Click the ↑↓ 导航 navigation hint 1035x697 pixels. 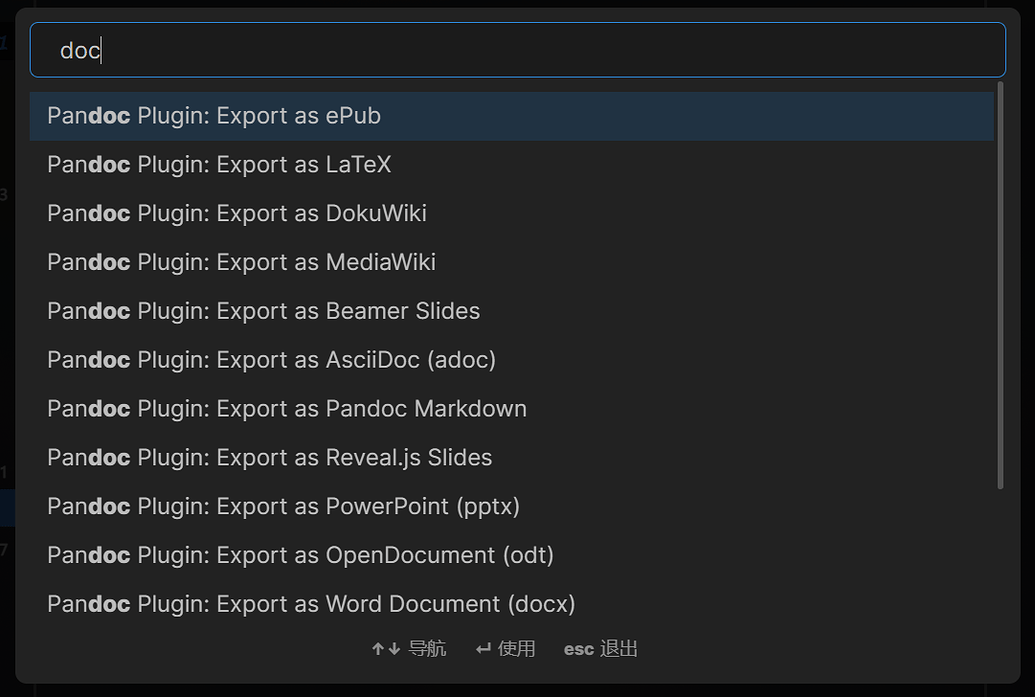(x=408, y=648)
